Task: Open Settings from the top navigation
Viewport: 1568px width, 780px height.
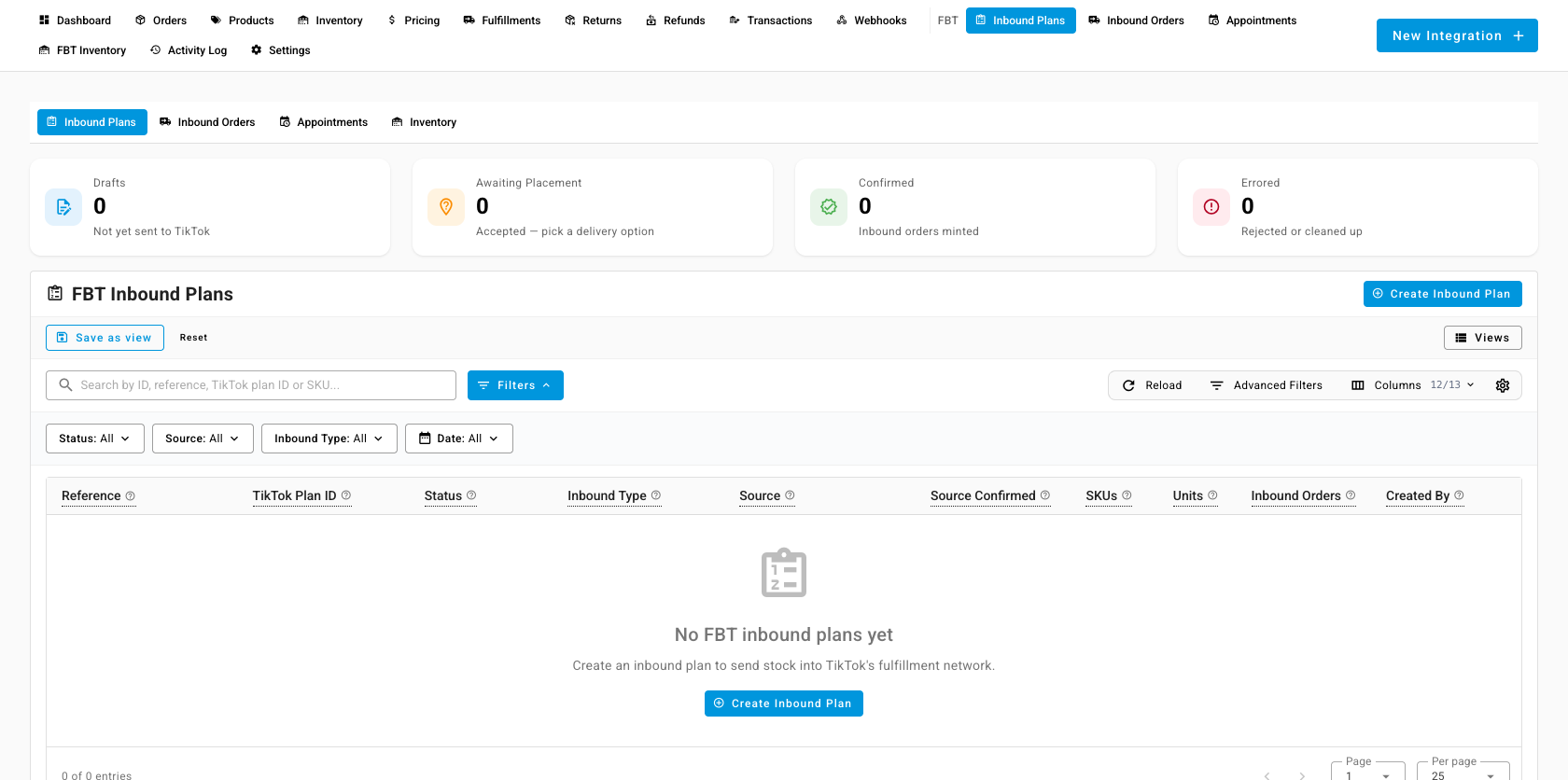Action: [280, 50]
